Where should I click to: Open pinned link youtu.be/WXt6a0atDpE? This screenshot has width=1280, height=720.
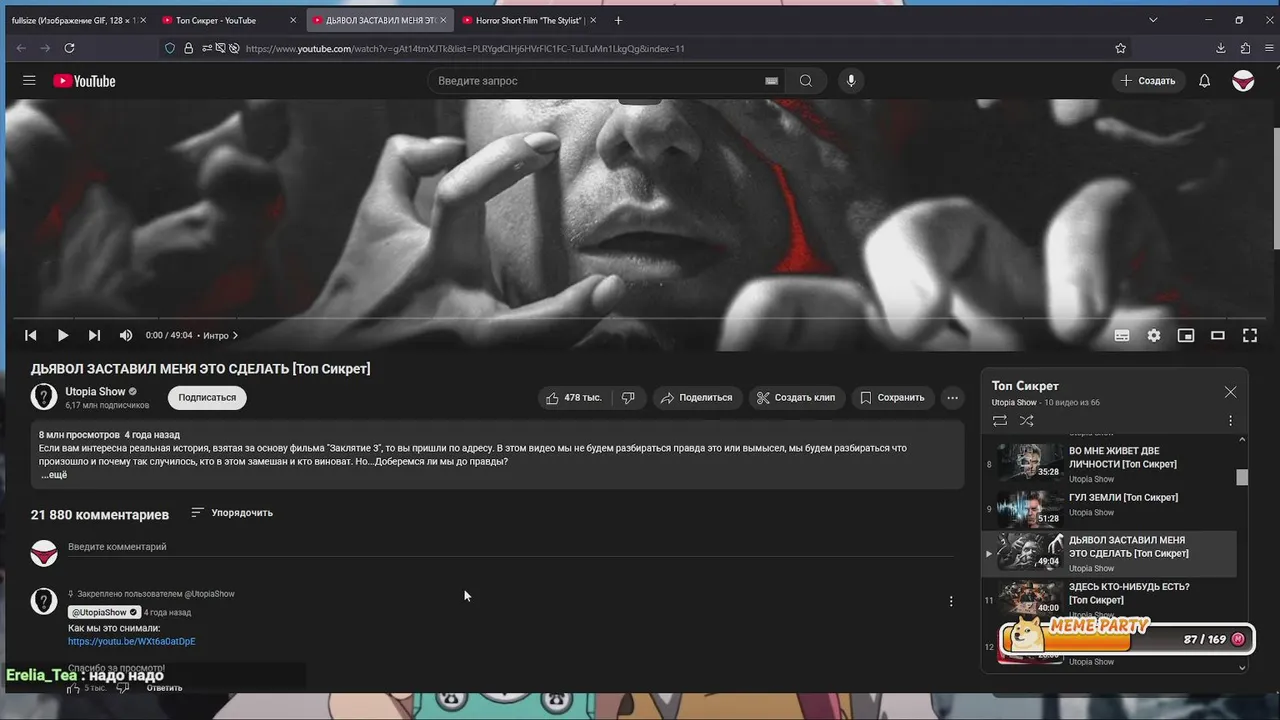[x=132, y=642]
